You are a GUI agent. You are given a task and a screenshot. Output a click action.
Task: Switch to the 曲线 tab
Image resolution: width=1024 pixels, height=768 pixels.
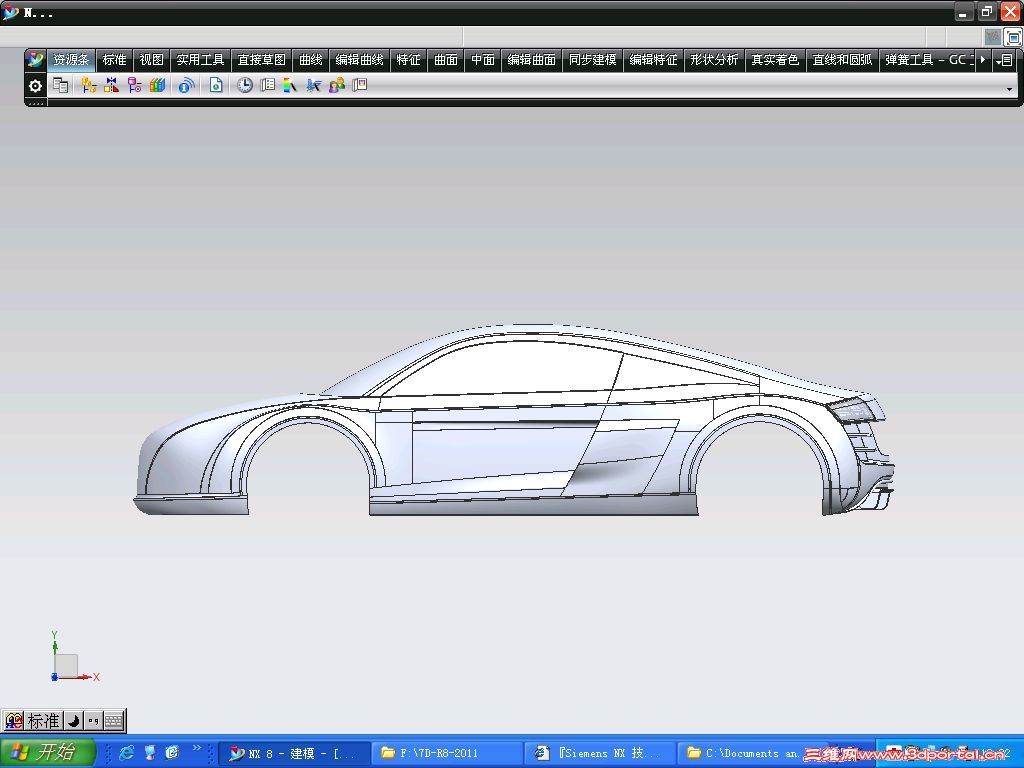(x=311, y=60)
